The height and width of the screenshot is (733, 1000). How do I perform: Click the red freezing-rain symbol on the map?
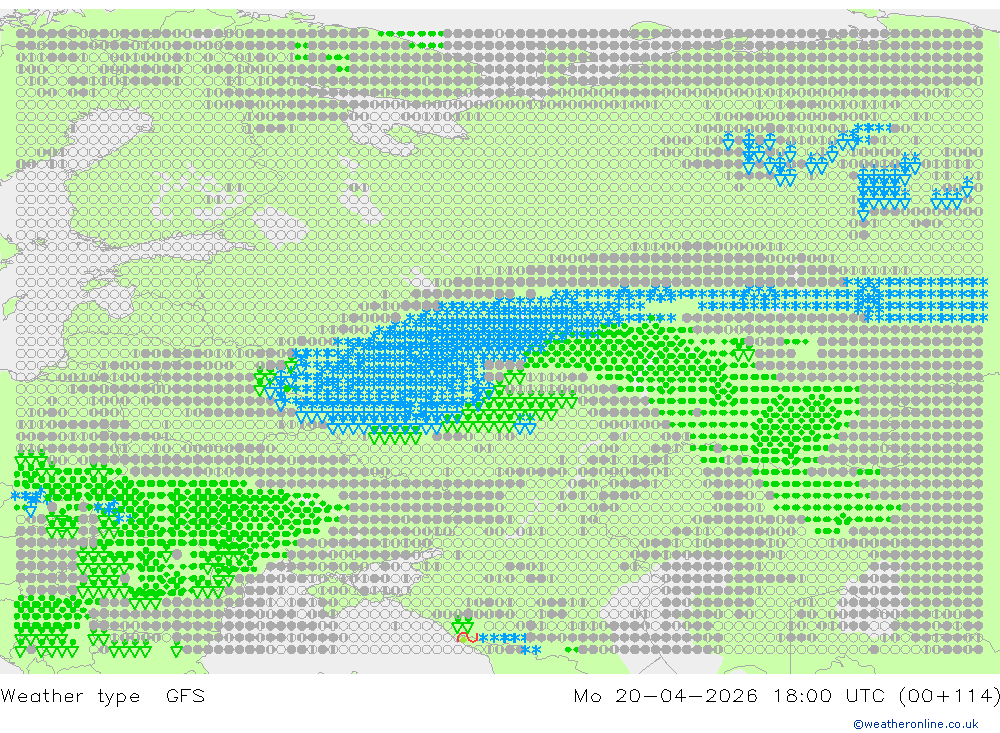(467, 637)
